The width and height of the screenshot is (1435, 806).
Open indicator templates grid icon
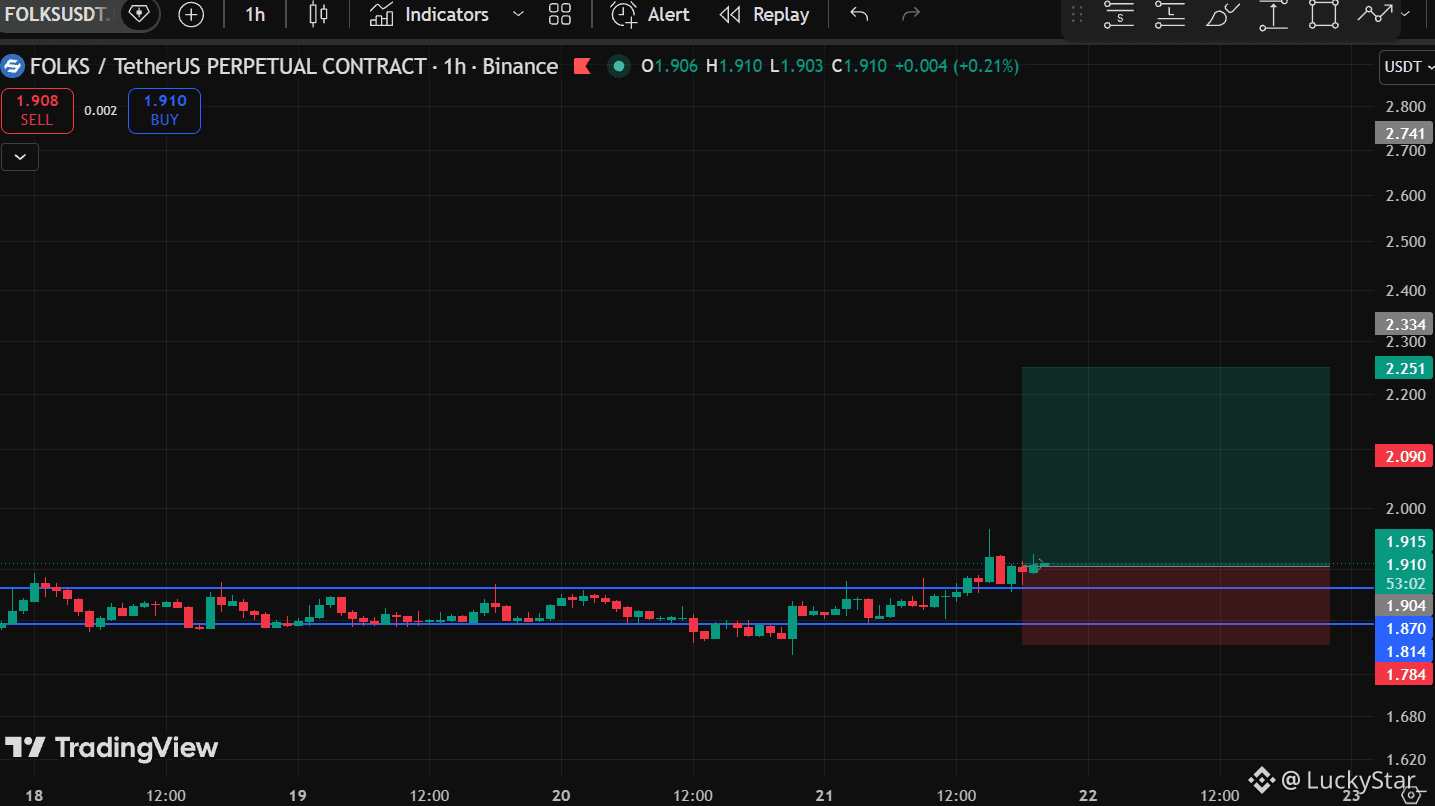(x=560, y=14)
